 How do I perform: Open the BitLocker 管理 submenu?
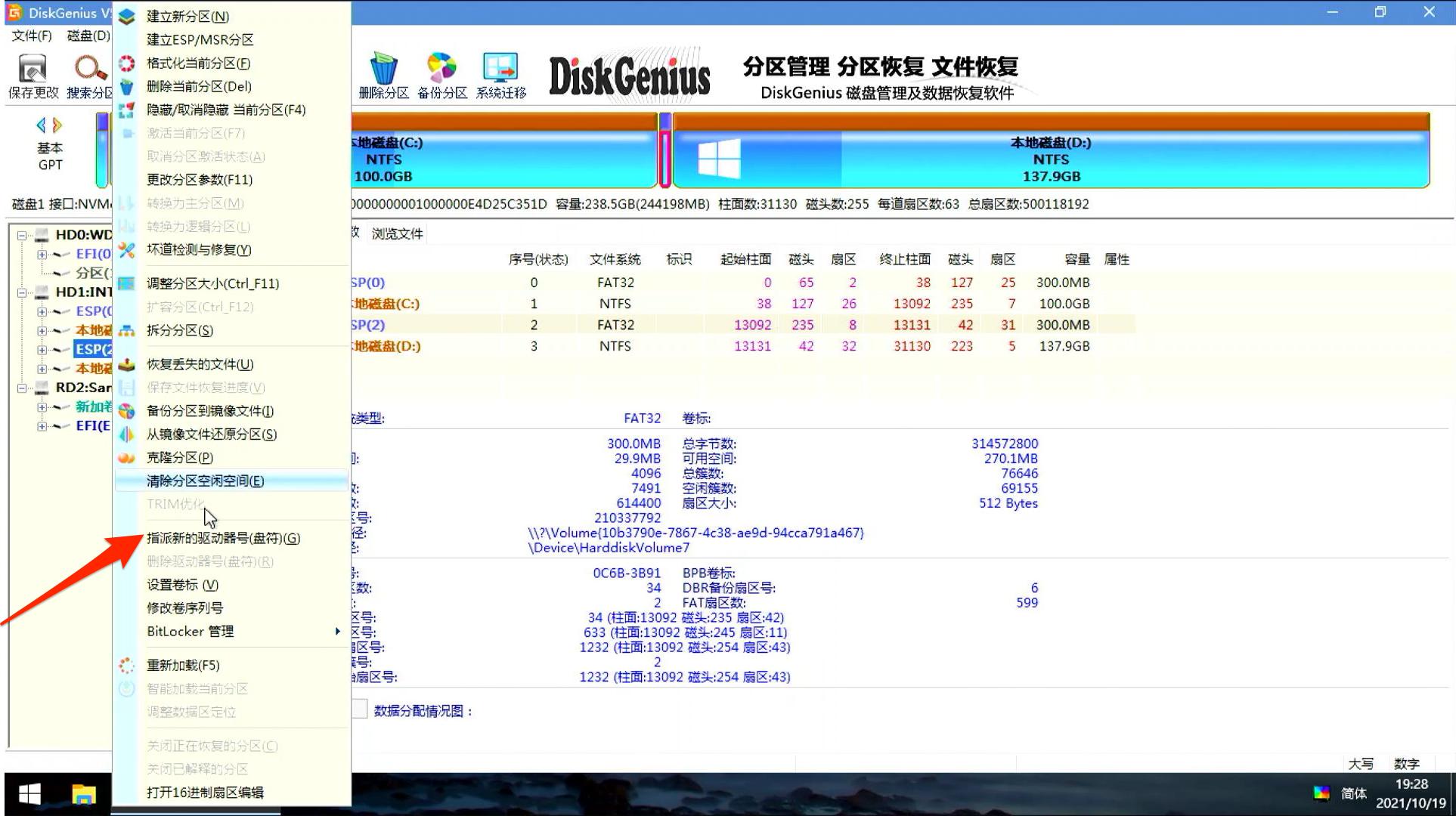point(191,631)
